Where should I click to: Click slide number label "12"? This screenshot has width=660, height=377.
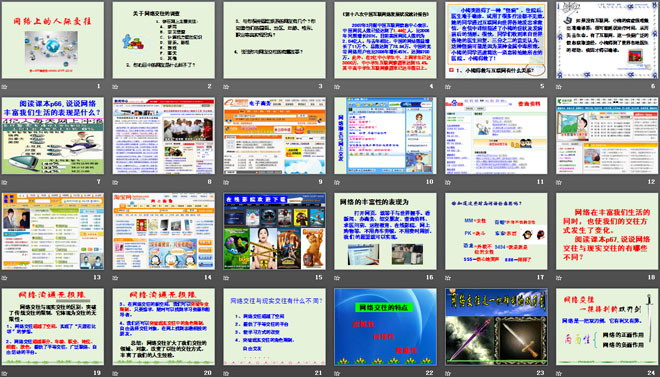click(652, 182)
